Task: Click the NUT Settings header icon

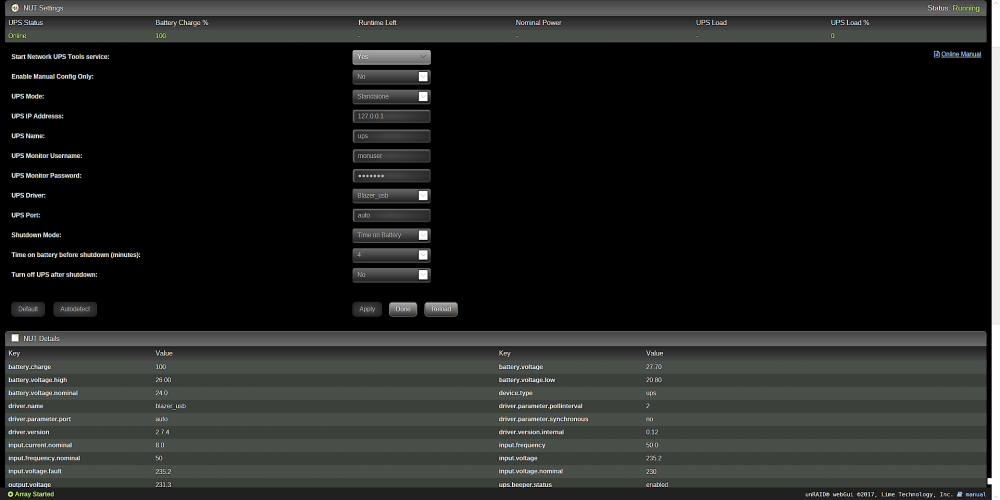Action: tap(15, 8)
